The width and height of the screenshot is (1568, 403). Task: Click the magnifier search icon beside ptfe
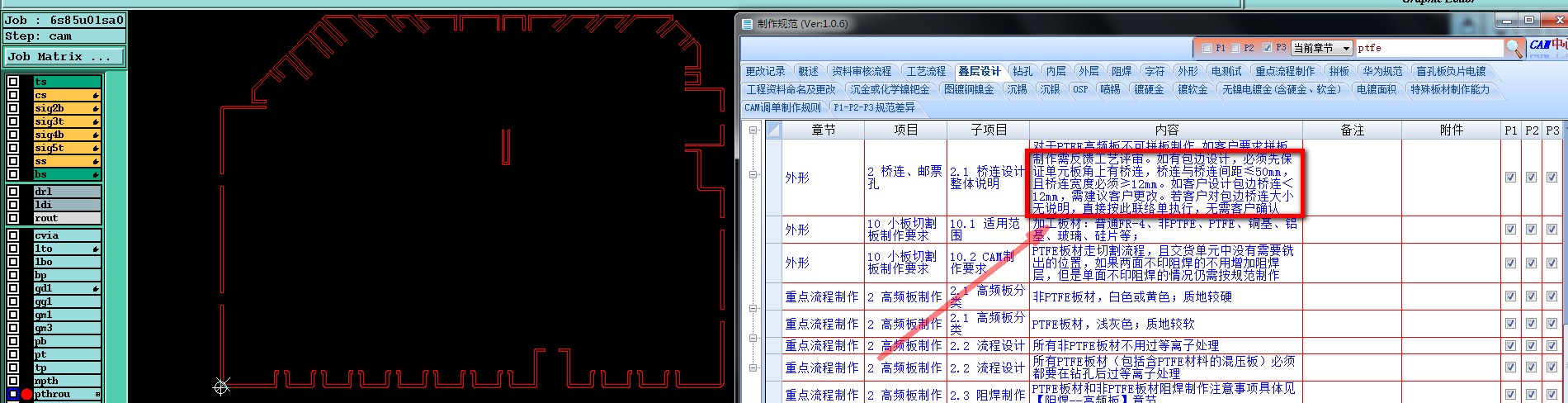1514,48
